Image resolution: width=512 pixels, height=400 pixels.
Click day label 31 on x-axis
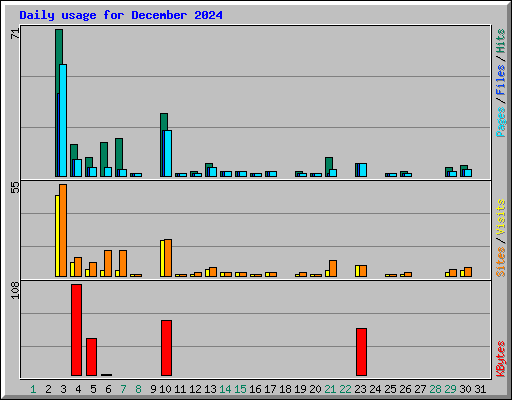pos(480,389)
